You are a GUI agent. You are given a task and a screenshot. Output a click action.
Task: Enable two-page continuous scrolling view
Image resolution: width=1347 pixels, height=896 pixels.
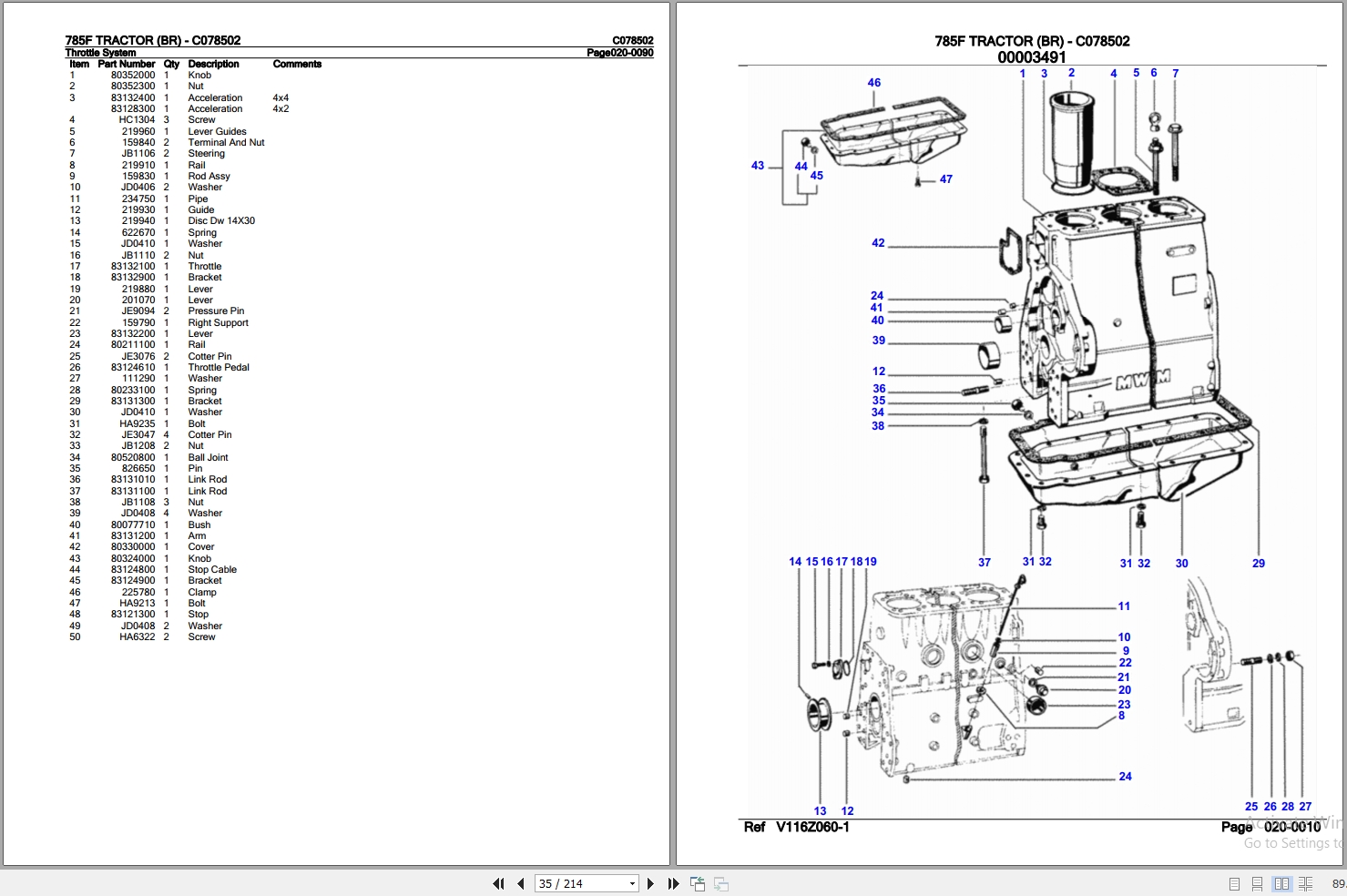point(1305,883)
